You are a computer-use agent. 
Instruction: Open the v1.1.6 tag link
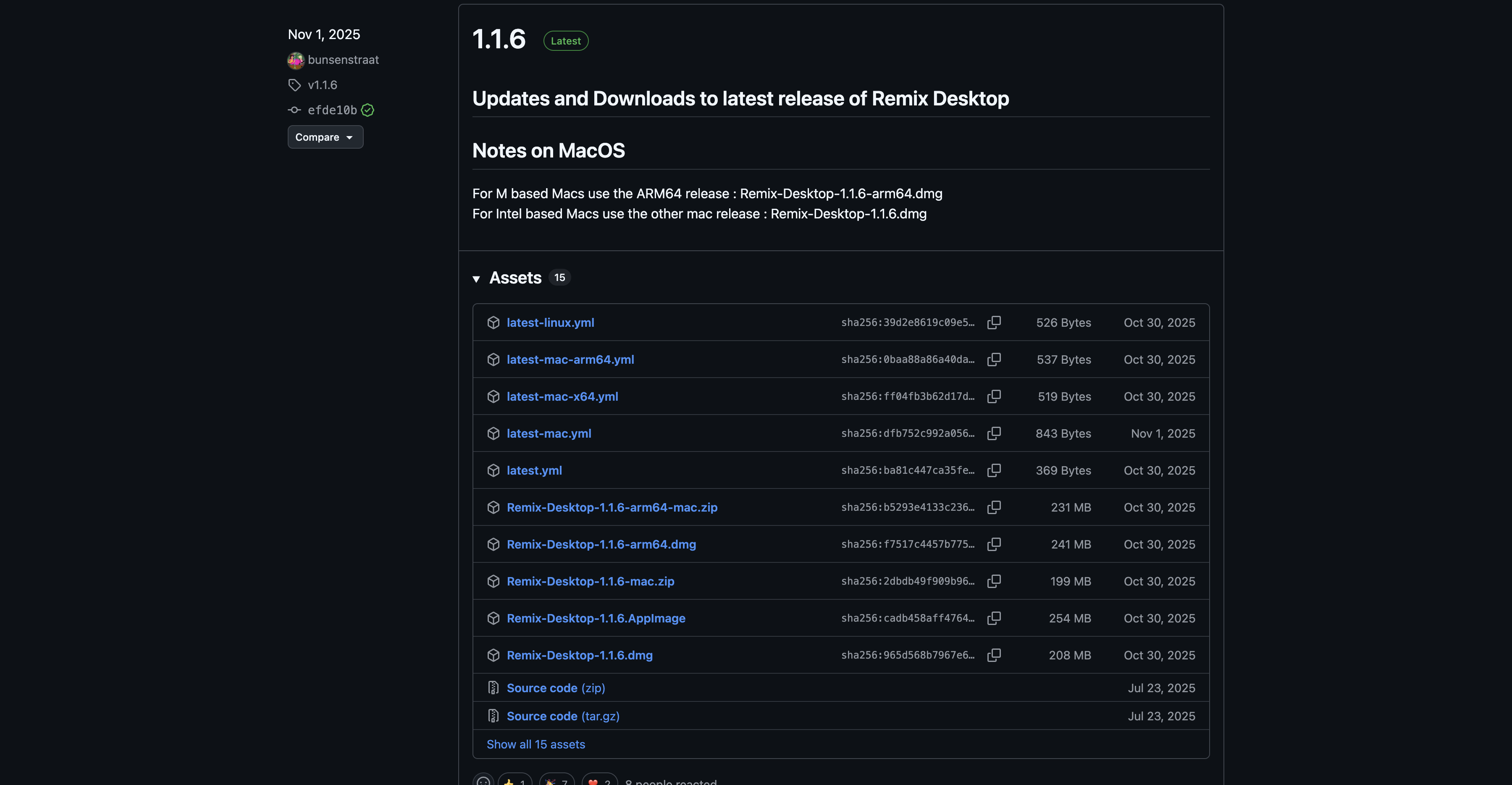click(x=322, y=85)
